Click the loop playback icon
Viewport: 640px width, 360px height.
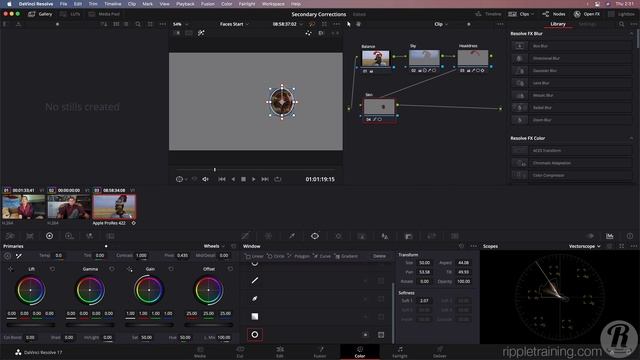(278, 179)
